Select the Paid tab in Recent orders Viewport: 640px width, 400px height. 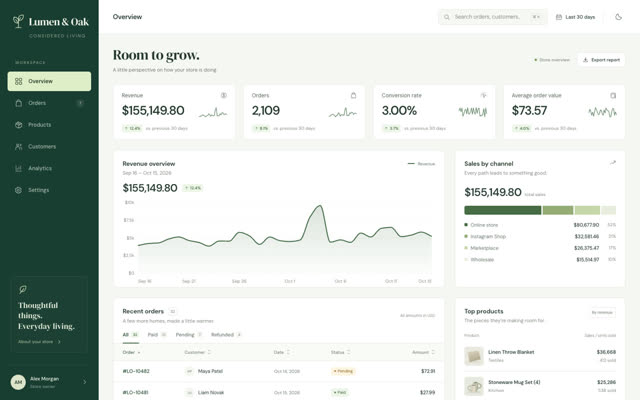(x=157, y=335)
